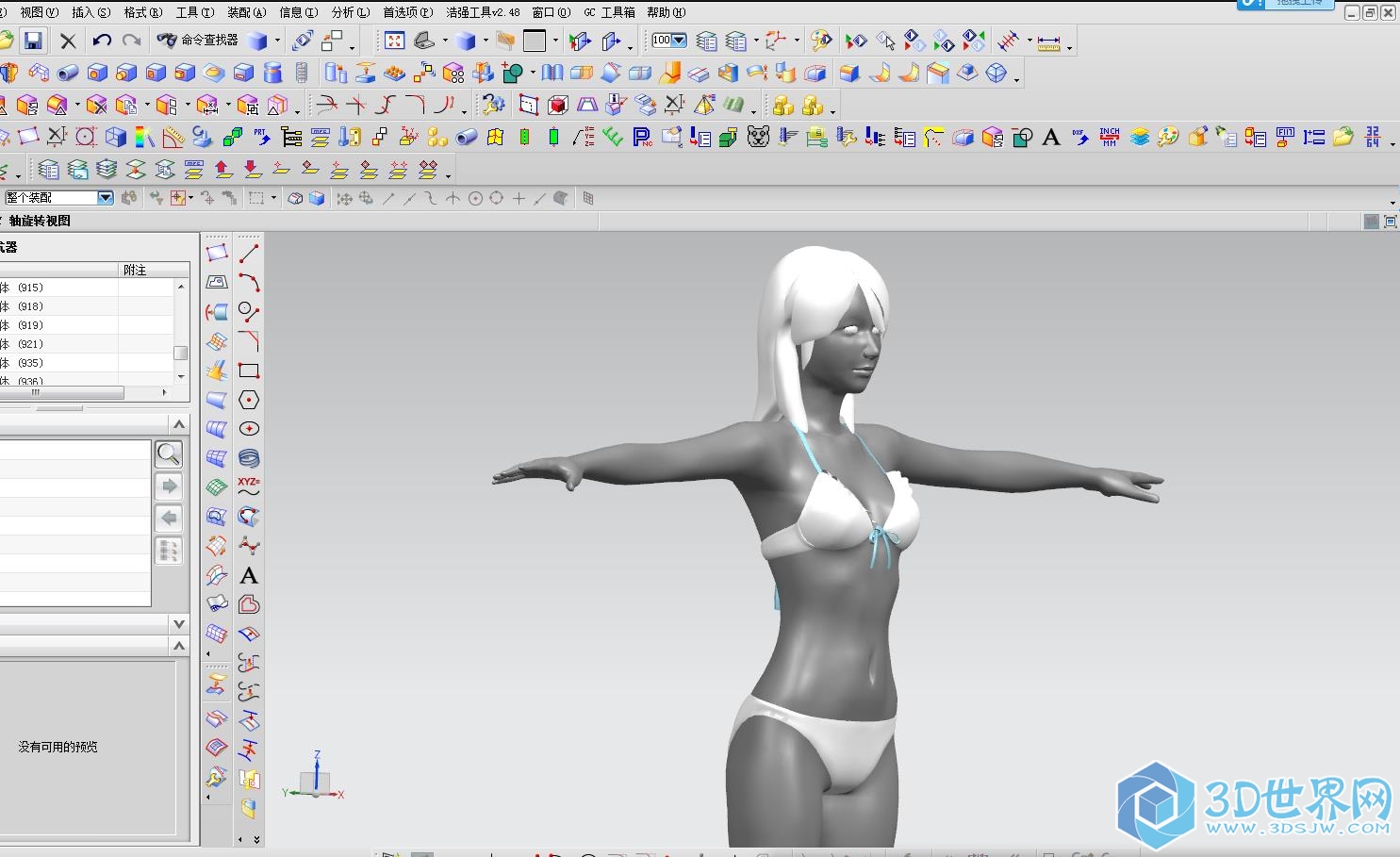Image resolution: width=1400 pixels, height=857 pixels.
Task: Click the rainbow color analysis icon
Action: click(144, 138)
